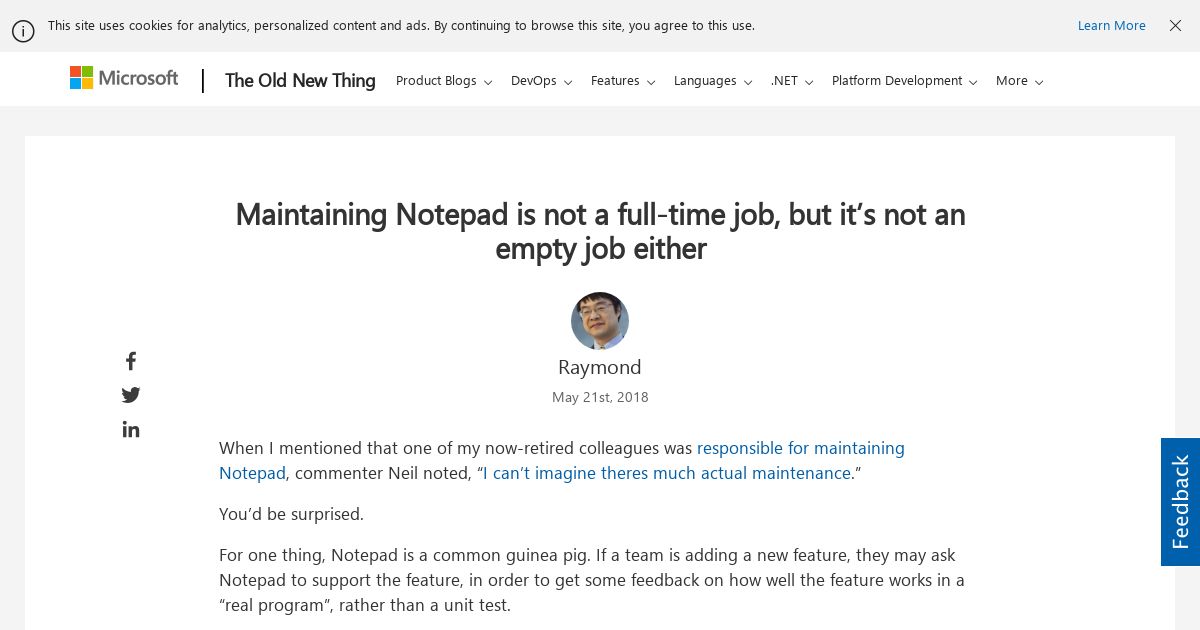Screen dimensions: 1200x630
Task: Dismiss the cookie notice banner
Action: click(1175, 26)
